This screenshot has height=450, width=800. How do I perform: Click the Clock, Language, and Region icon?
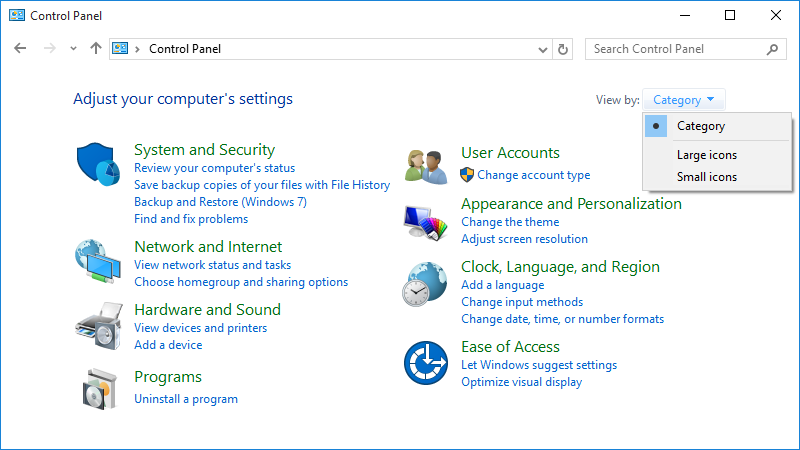point(425,284)
